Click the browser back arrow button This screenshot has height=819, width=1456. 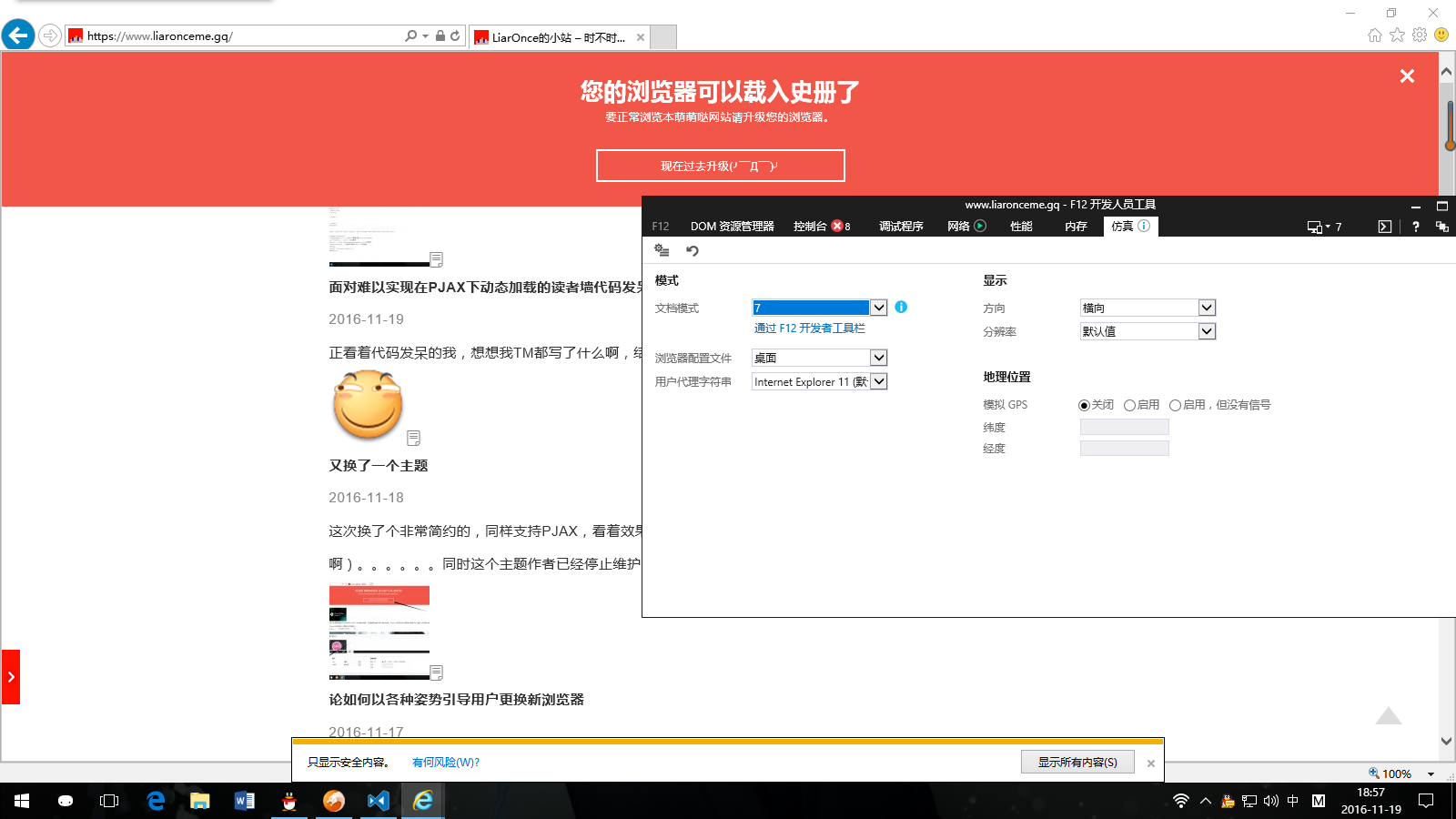point(18,35)
